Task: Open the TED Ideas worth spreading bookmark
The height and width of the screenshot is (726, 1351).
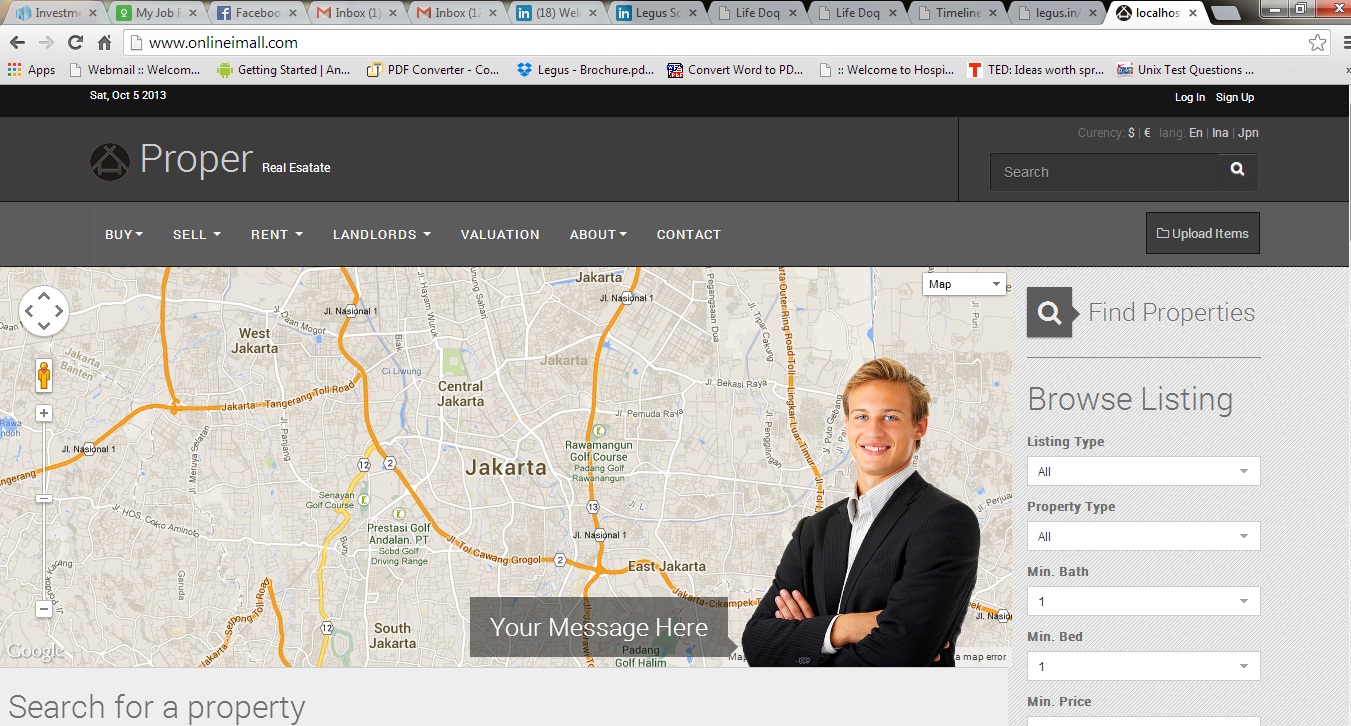Action: point(1037,70)
